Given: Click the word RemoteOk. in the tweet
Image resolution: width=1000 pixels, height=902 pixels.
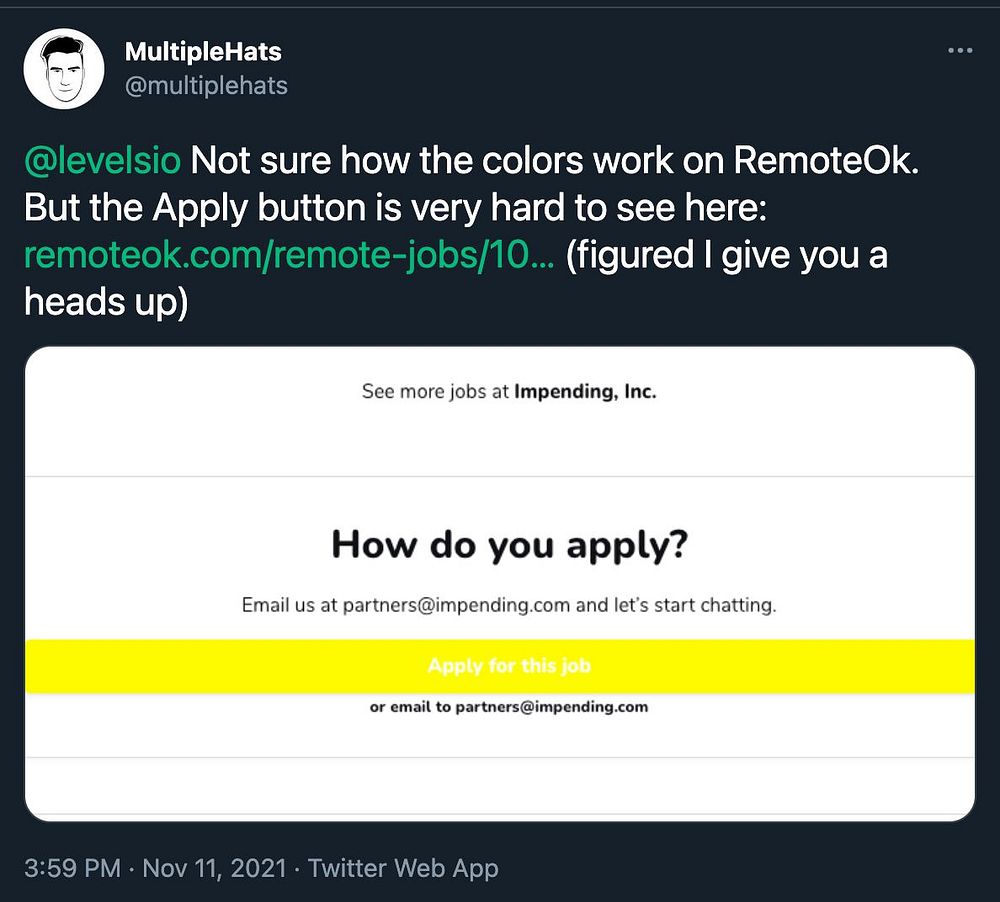Looking at the screenshot, I should [x=827, y=159].
